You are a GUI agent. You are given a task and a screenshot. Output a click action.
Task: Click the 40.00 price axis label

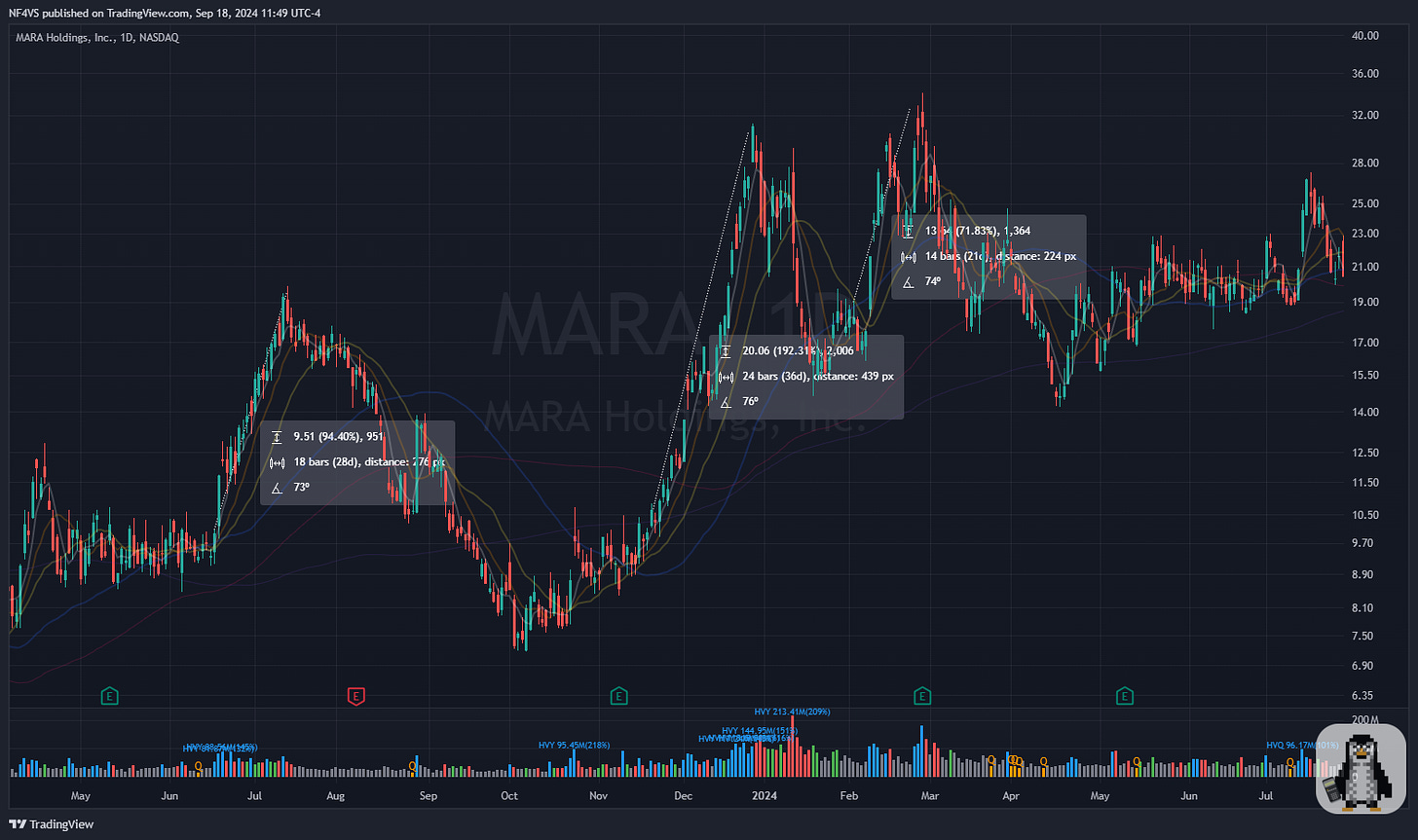click(1367, 36)
